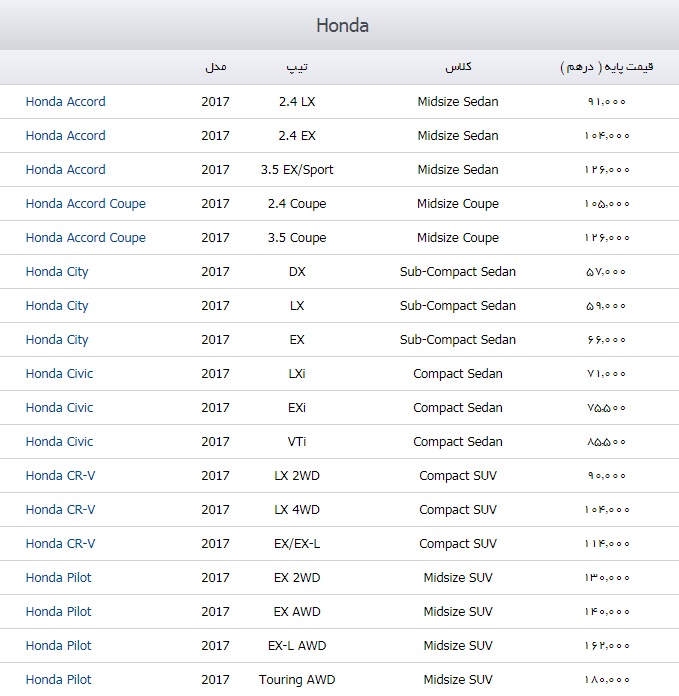Image resolution: width=679 pixels, height=696 pixels.
Task: Open Honda CR-V link in LX 2WD row
Action: pos(60,476)
